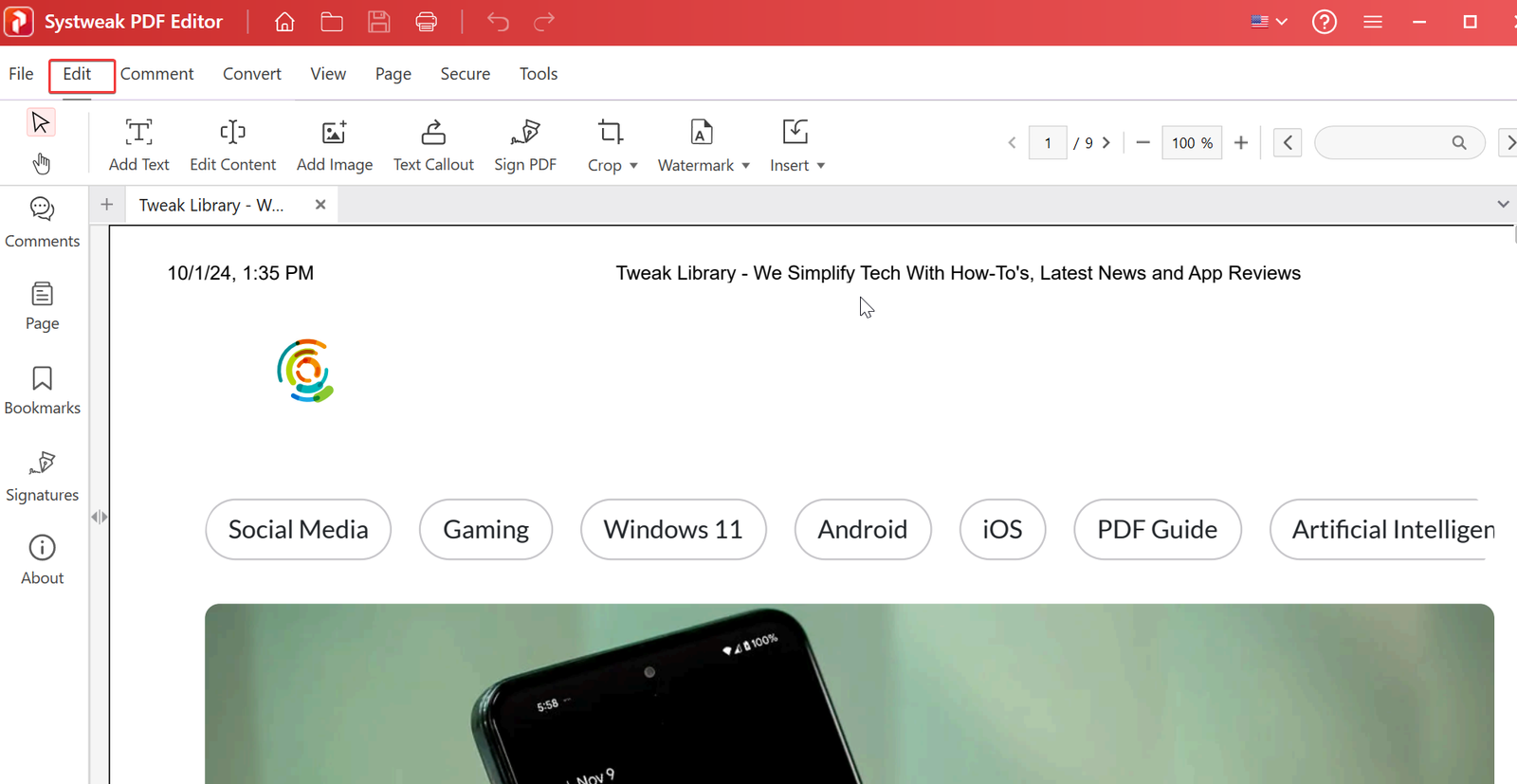Open the language flag dropdown

[1269, 22]
